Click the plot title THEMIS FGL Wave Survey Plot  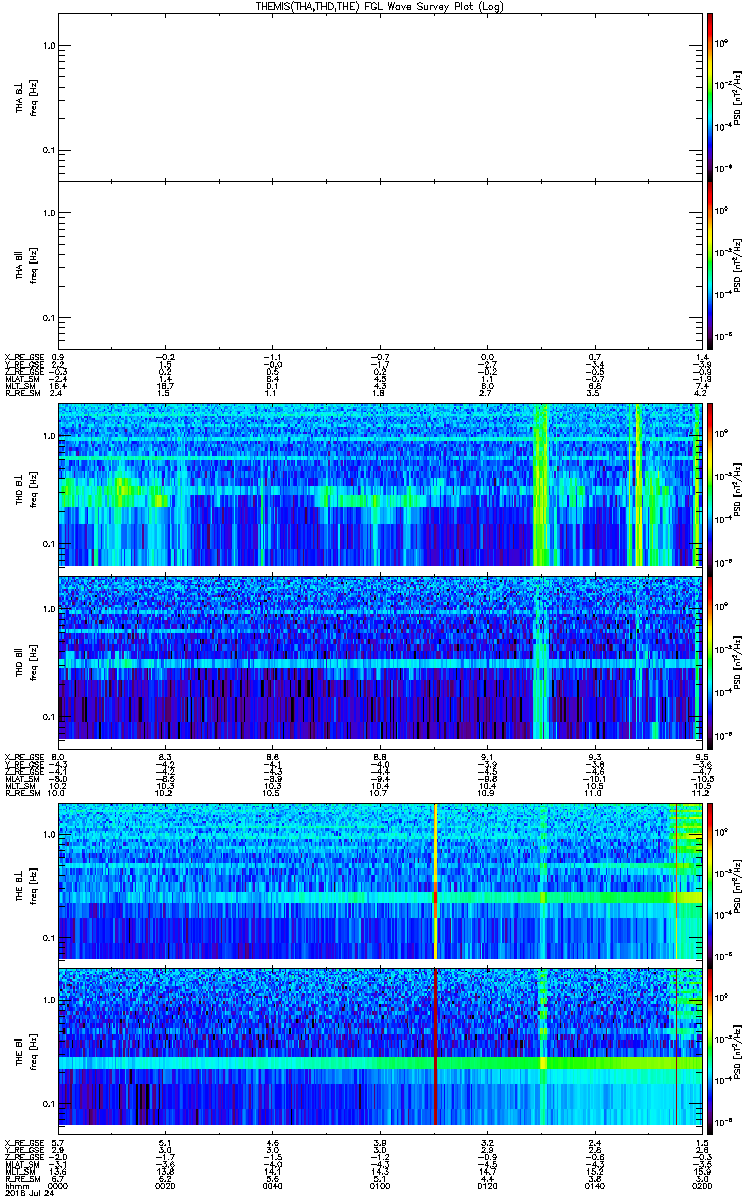[379, 6]
